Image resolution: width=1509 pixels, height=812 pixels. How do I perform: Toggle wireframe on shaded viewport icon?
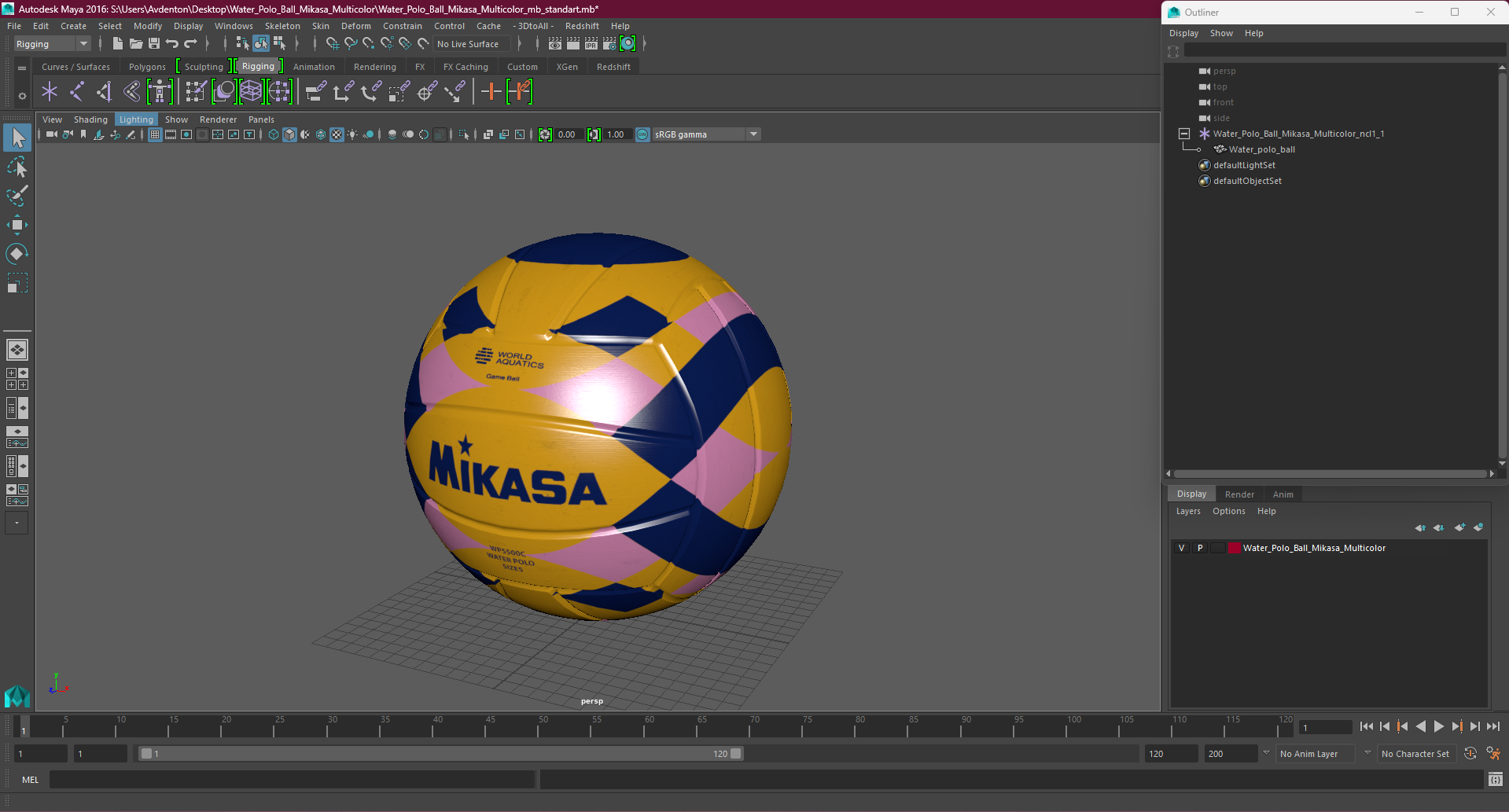click(x=321, y=134)
